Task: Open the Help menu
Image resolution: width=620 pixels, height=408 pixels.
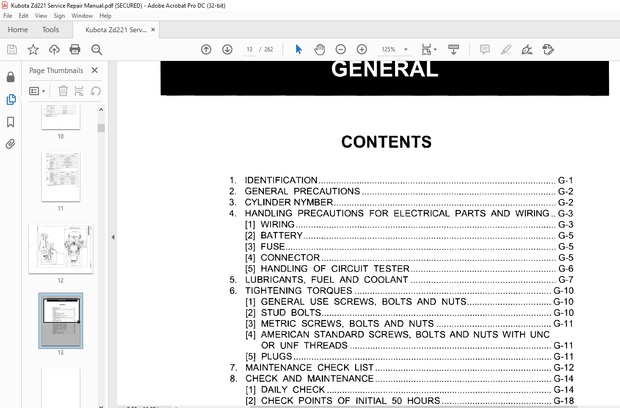Action: pyautogui.click(x=105, y=16)
